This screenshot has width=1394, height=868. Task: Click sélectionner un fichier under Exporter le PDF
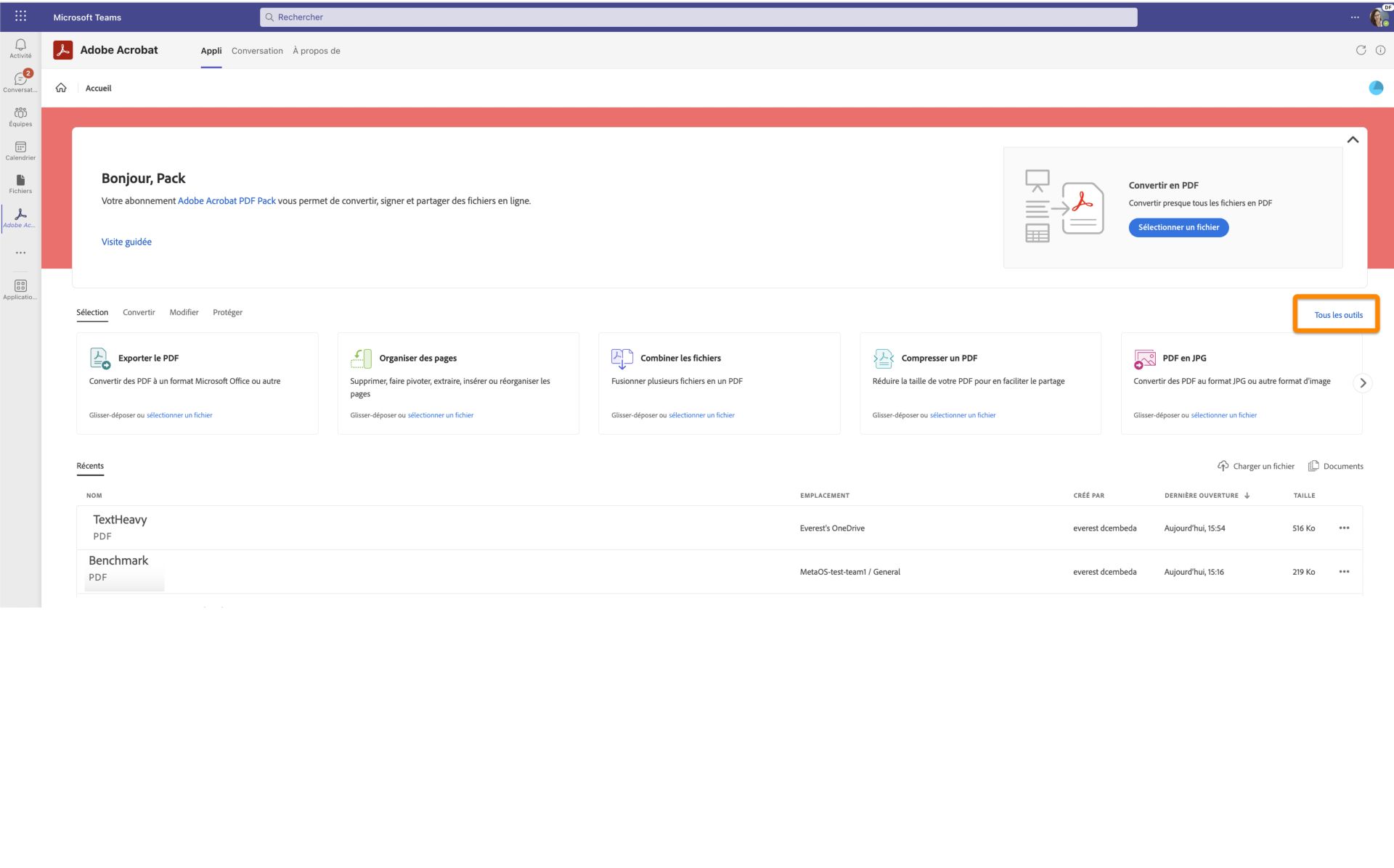(179, 415)
